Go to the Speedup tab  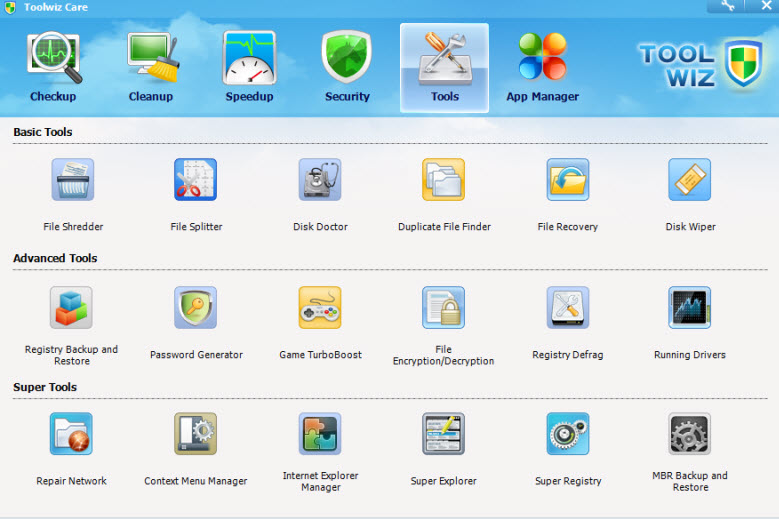pos(249,67)
